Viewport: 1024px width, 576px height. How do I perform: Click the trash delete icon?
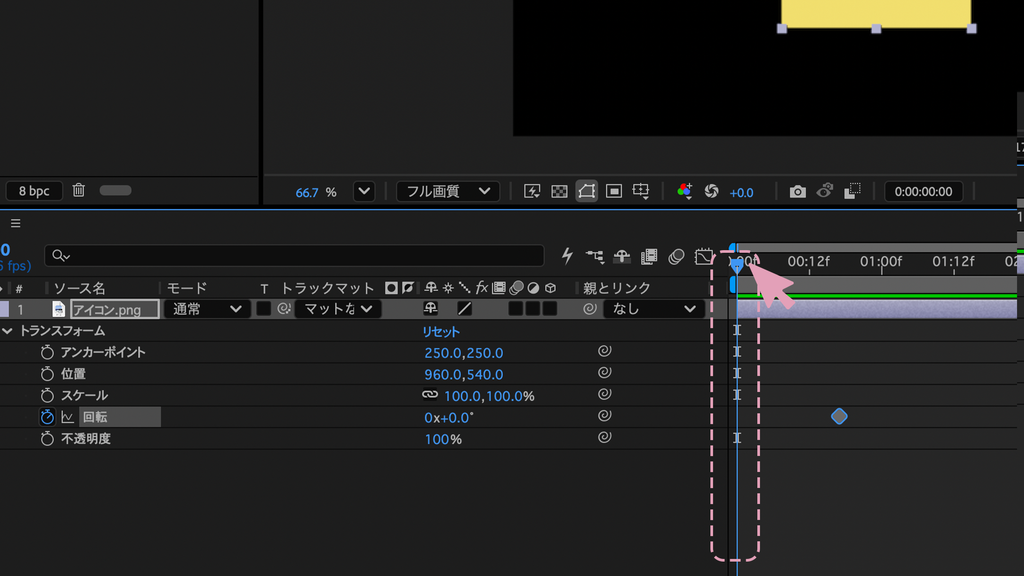click(78, 190)
